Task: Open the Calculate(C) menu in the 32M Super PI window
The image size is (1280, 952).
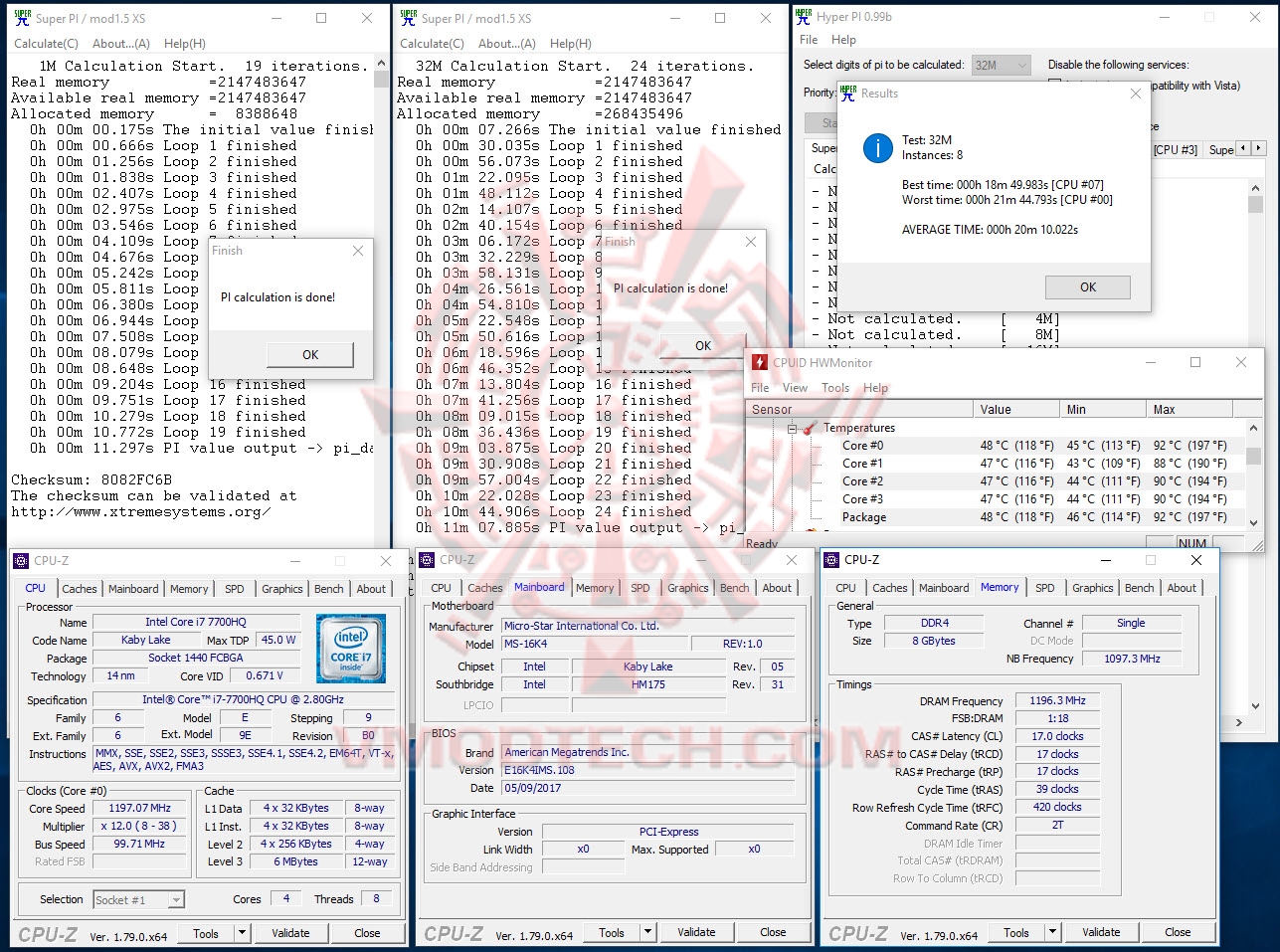Action: pos(432,44)
